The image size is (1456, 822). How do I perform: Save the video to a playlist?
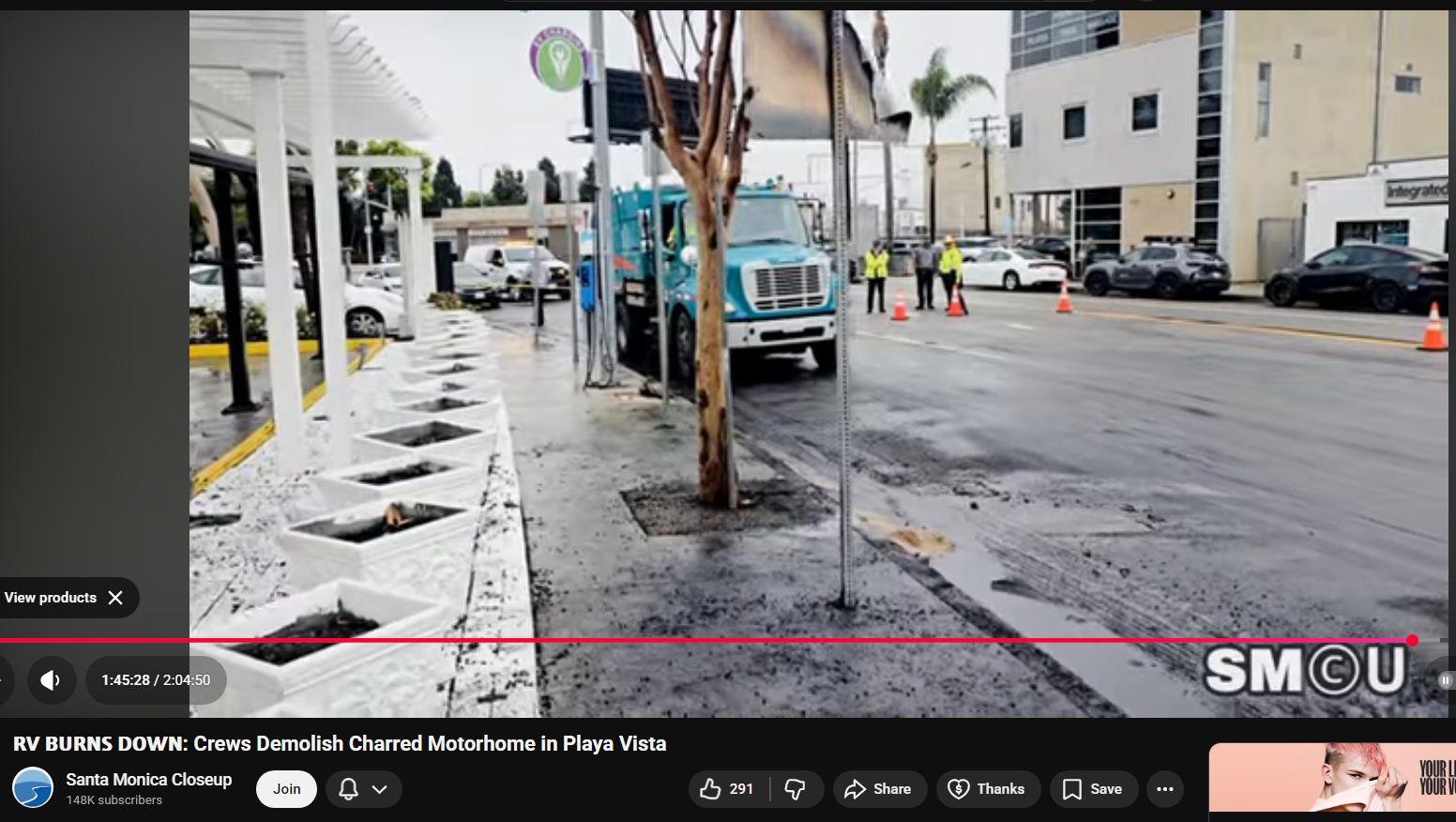(1092, 789)
